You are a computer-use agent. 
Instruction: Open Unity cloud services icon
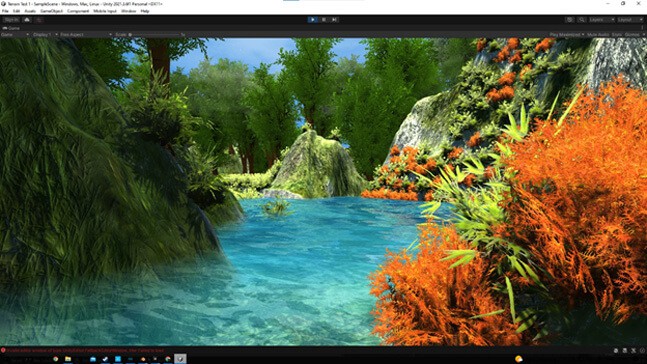(x=27, y=19)
